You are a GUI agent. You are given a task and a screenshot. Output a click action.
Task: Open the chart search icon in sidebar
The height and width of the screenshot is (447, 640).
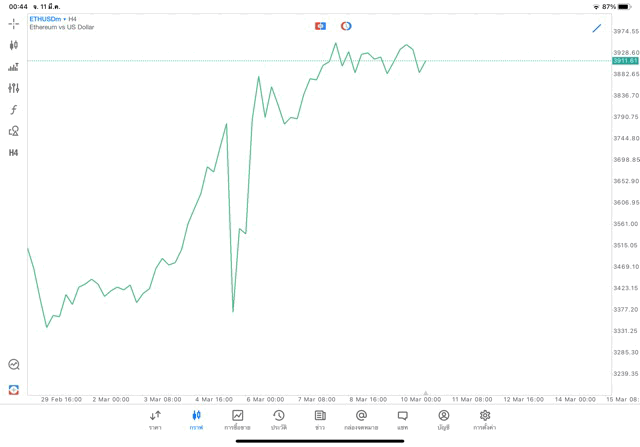coord(13,365)
